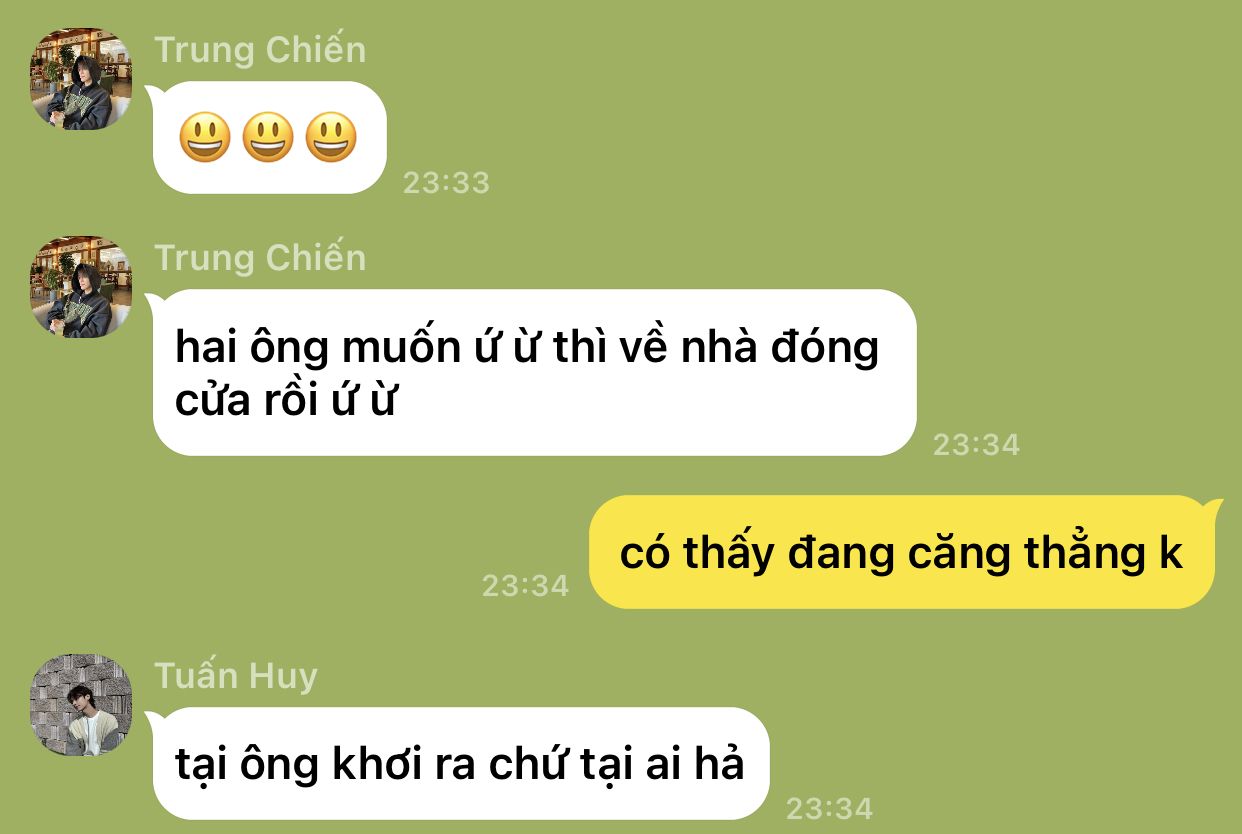
Task: Tap the 23:34 timestamp left of the yellow bubble
Action: coord(525,585)
